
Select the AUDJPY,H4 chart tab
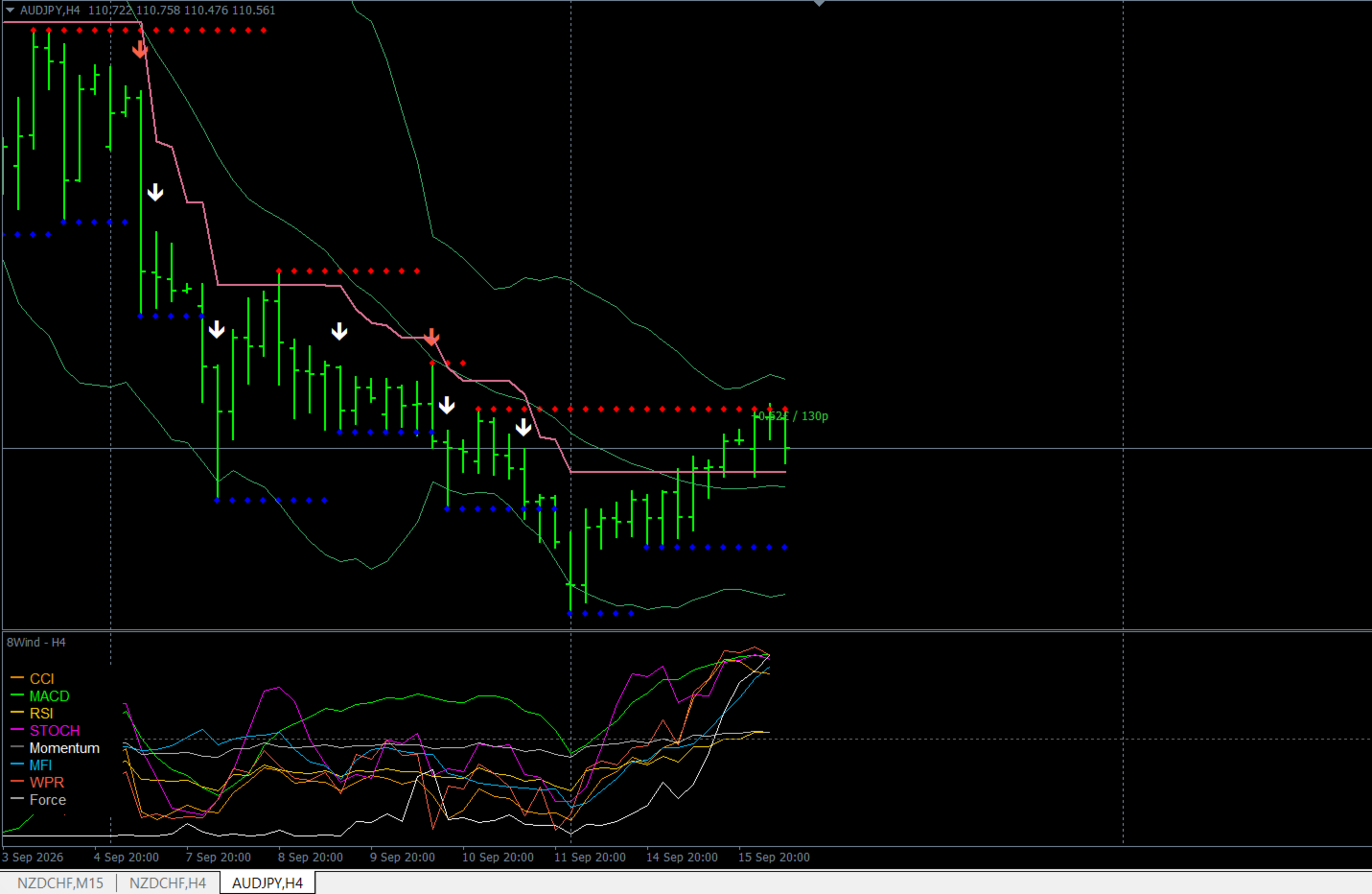coord(267,882)
